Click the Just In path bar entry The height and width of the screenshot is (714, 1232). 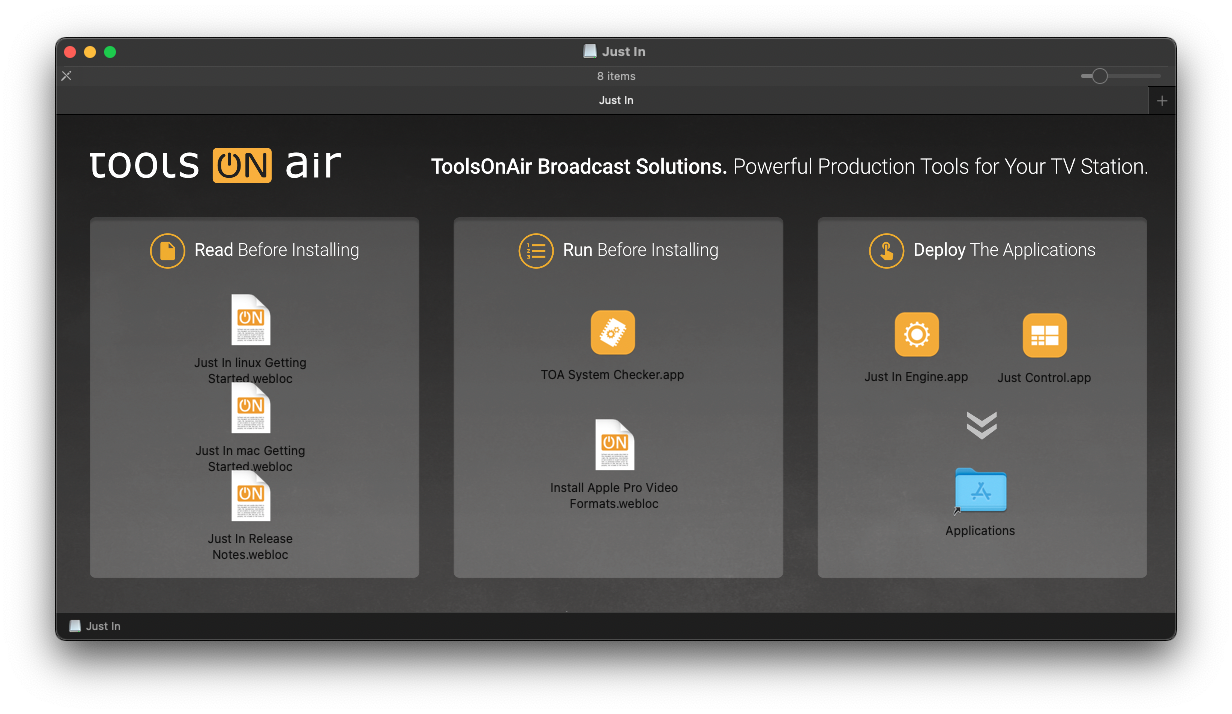(95, 626)
